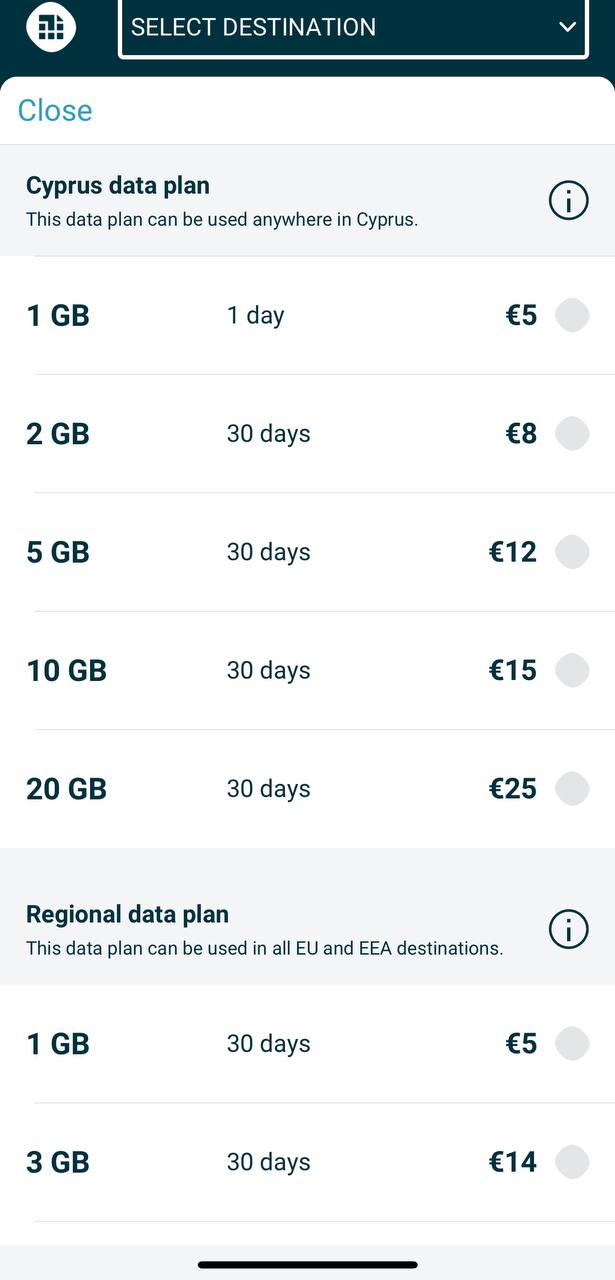Tap the €15 price for 10 GB
Viewport: 615px width, 1280px height.
coord(512,670)
